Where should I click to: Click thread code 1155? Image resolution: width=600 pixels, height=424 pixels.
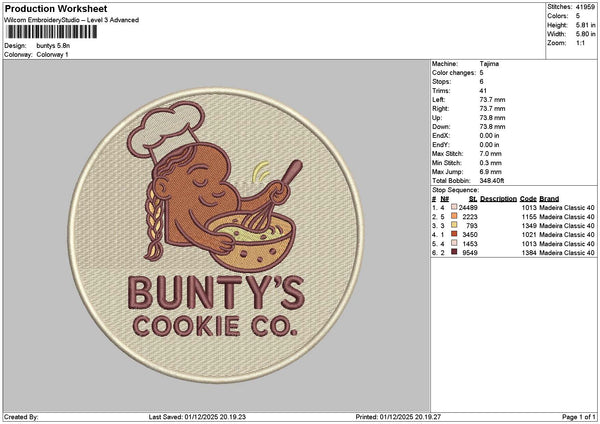pyautogui.click(x=529, y=217)
